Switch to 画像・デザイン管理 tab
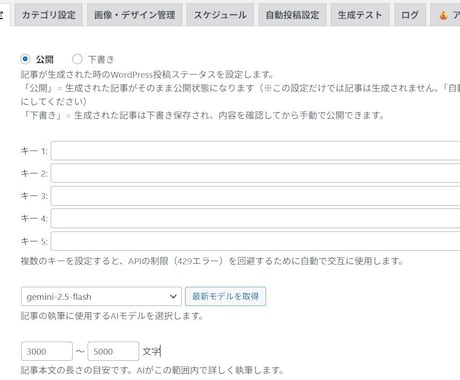This screenshot has height=380, width=460. pyautogui.click(x=135, y=15)
